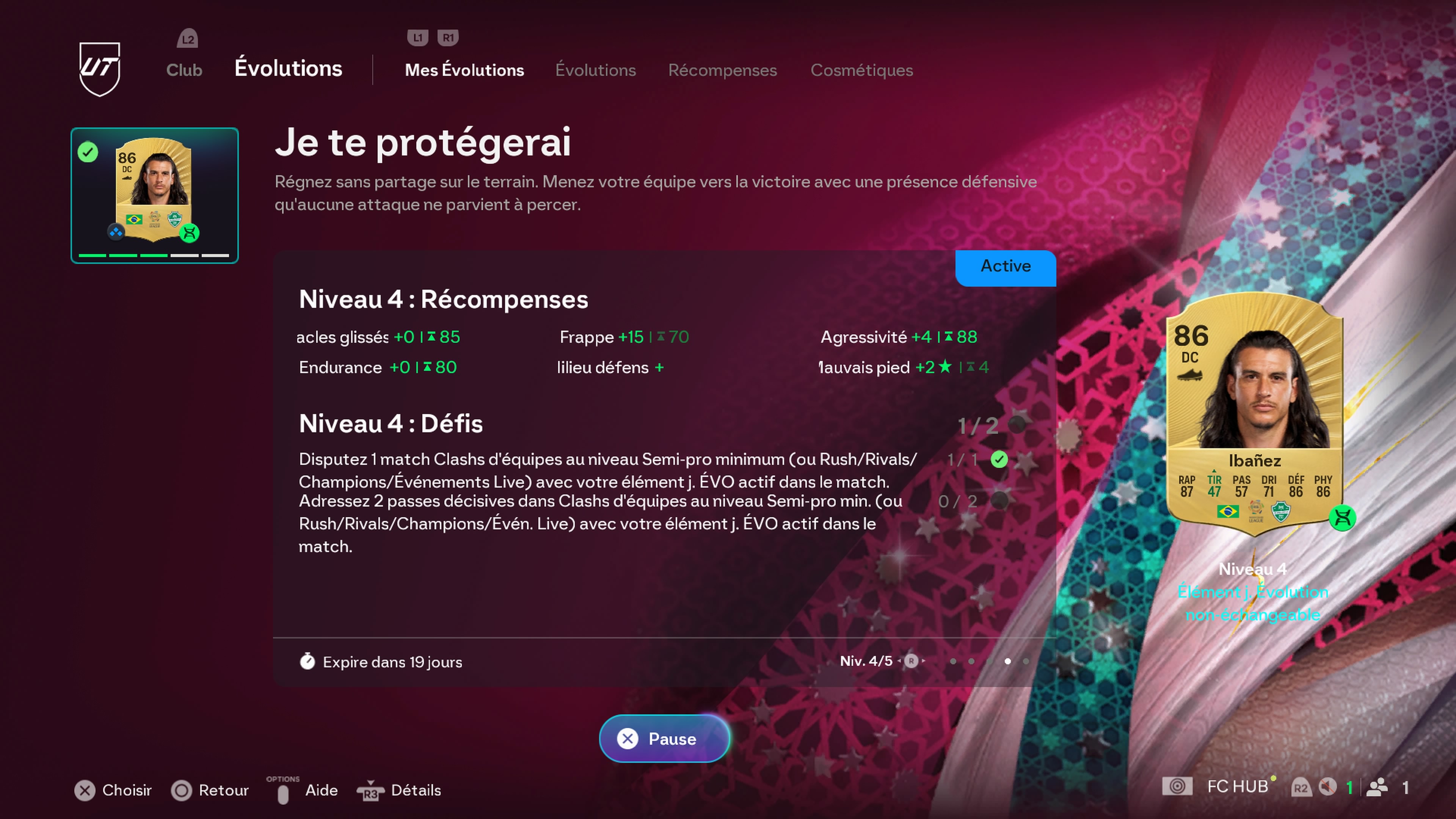
Task: Click the muted speaker icon
Action: [1328, 787]
